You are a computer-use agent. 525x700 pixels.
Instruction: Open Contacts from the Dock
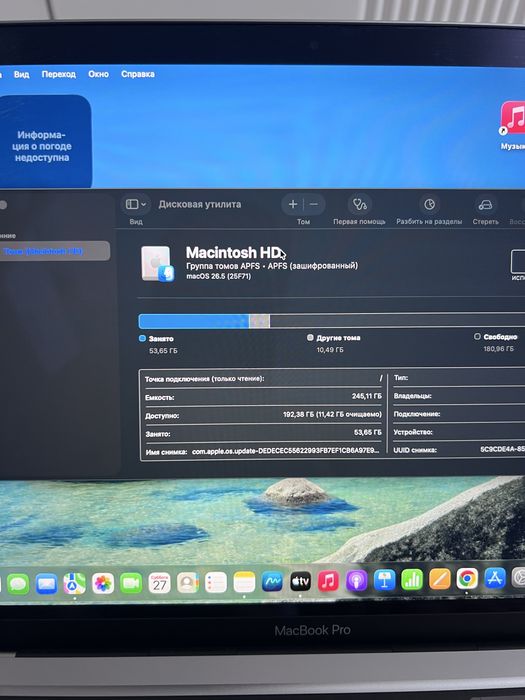point(188,583)
